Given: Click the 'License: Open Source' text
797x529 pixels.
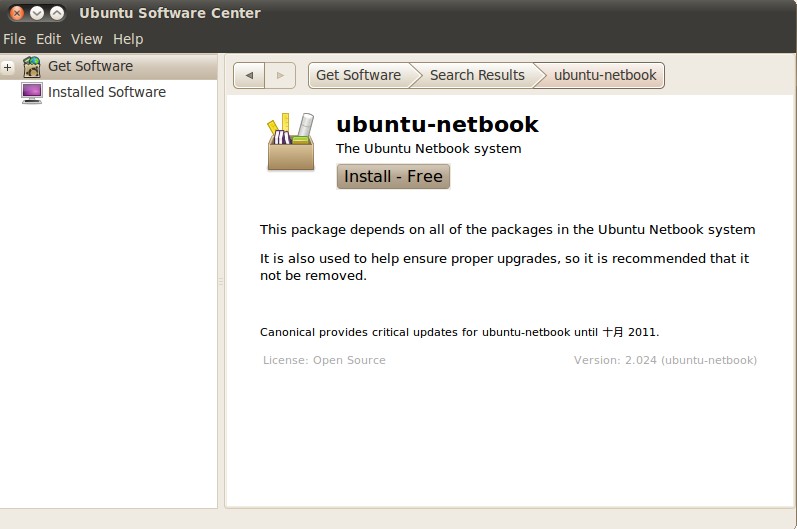Looking at the screenshot, I should point(324,360).
